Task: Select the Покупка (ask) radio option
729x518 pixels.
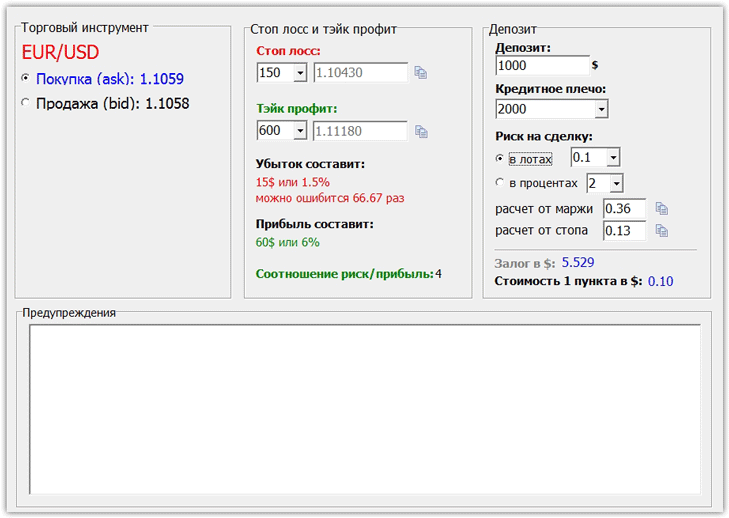Action: pyautogui.click(x=26, y=78)
